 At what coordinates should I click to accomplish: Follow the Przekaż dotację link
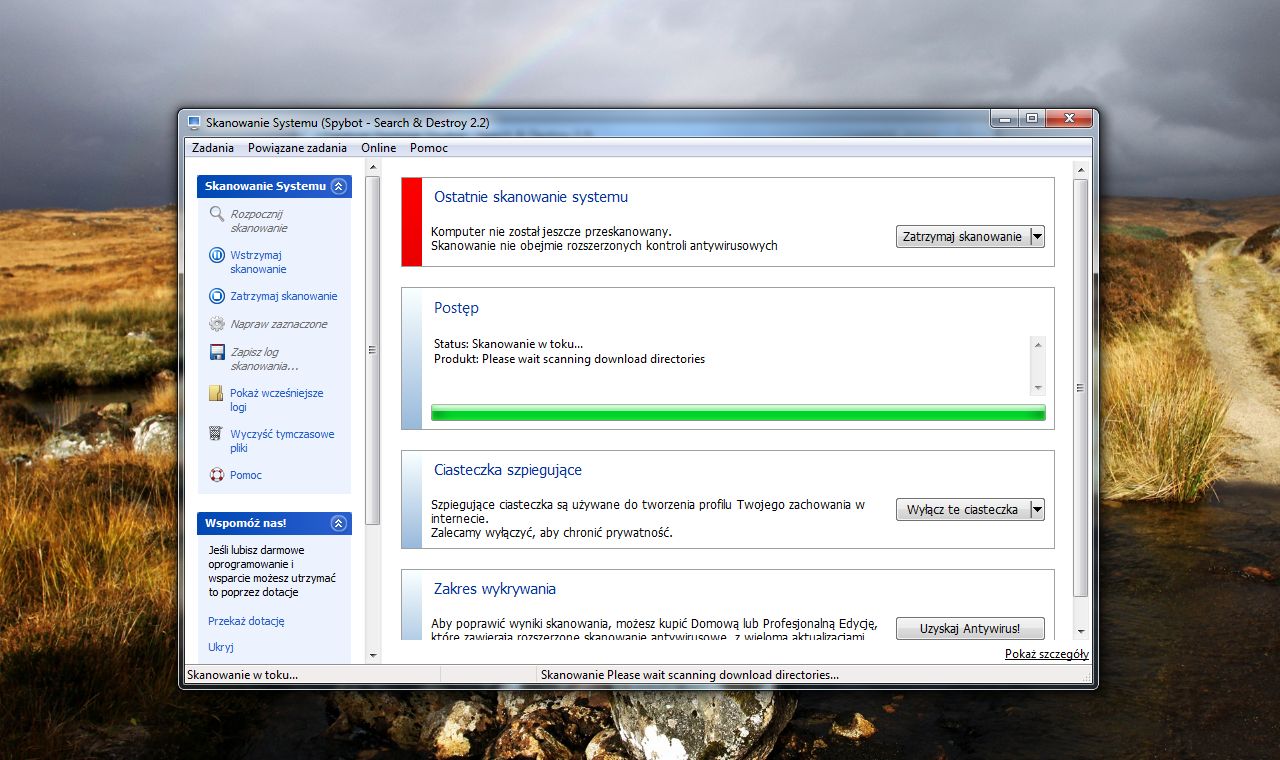246,621
